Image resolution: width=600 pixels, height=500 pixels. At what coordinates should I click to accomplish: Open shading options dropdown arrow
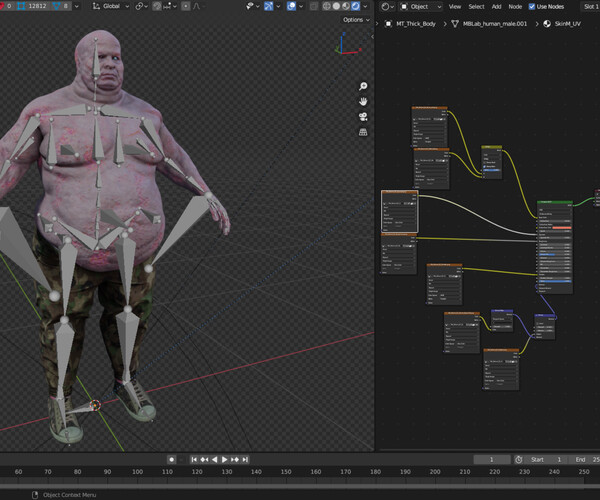365,6
